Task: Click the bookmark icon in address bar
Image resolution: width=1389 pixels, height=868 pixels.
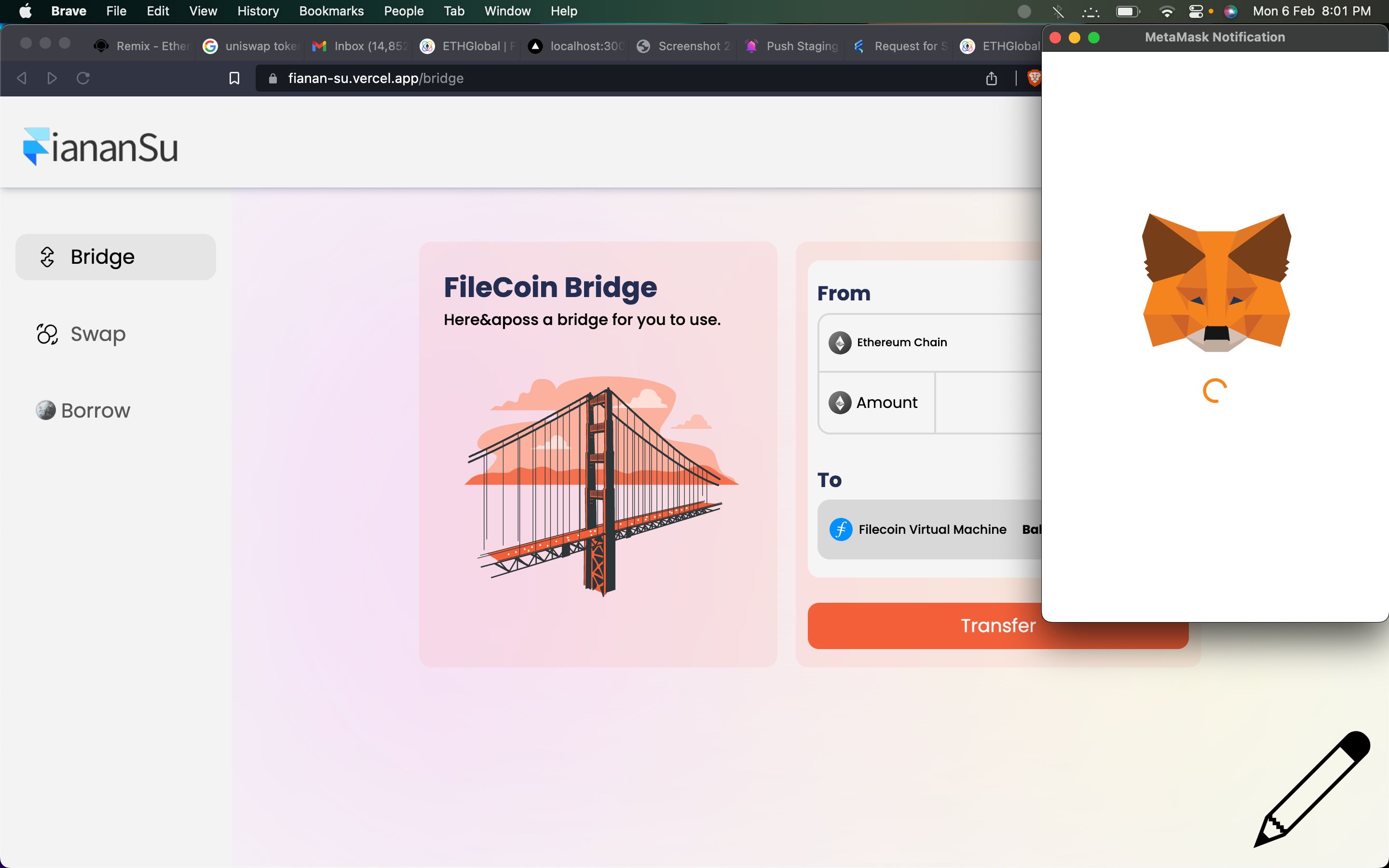Action: point(234,78)
